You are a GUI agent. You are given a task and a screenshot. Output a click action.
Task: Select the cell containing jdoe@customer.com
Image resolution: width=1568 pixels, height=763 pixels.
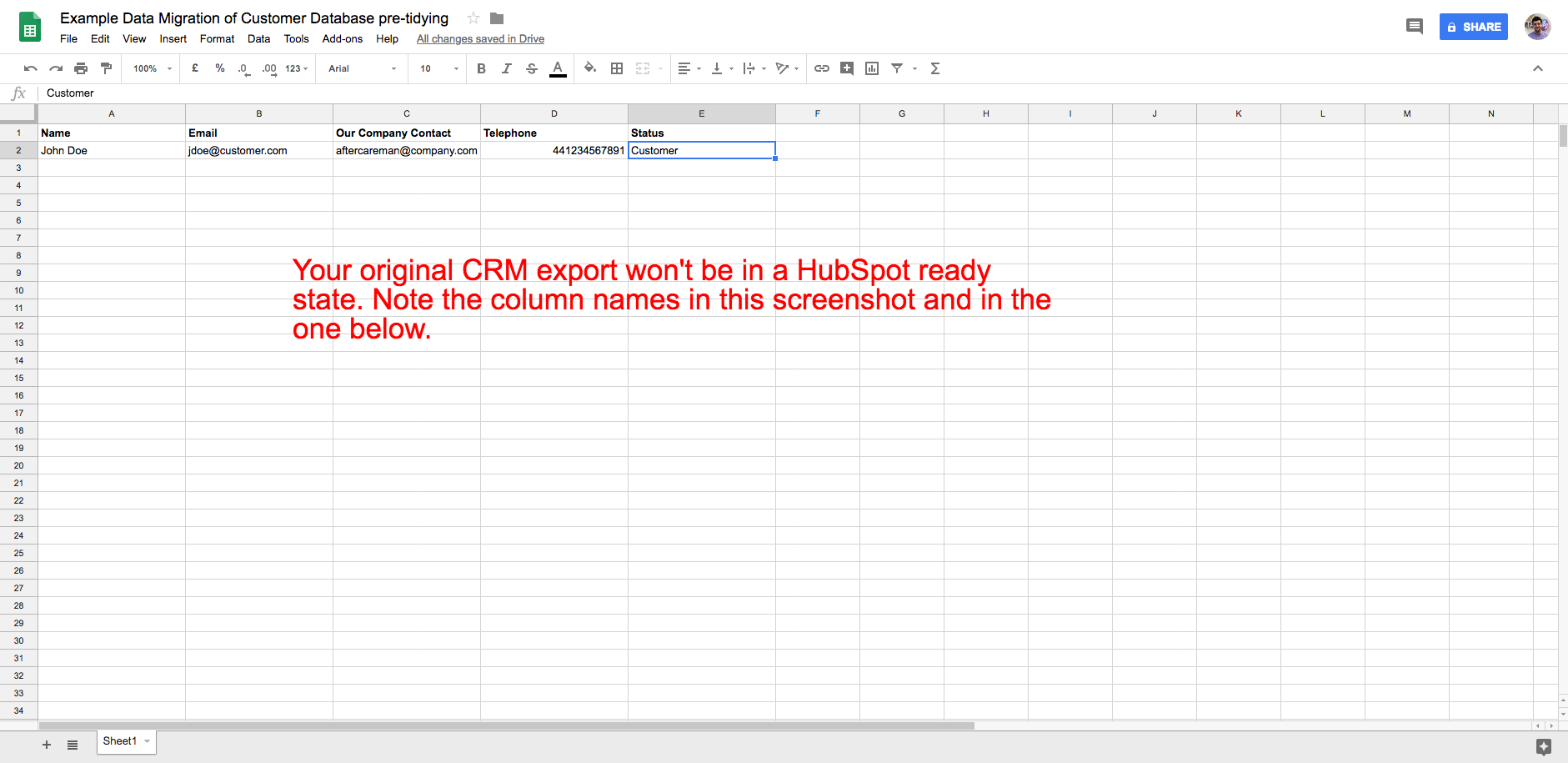click(258, 150)
